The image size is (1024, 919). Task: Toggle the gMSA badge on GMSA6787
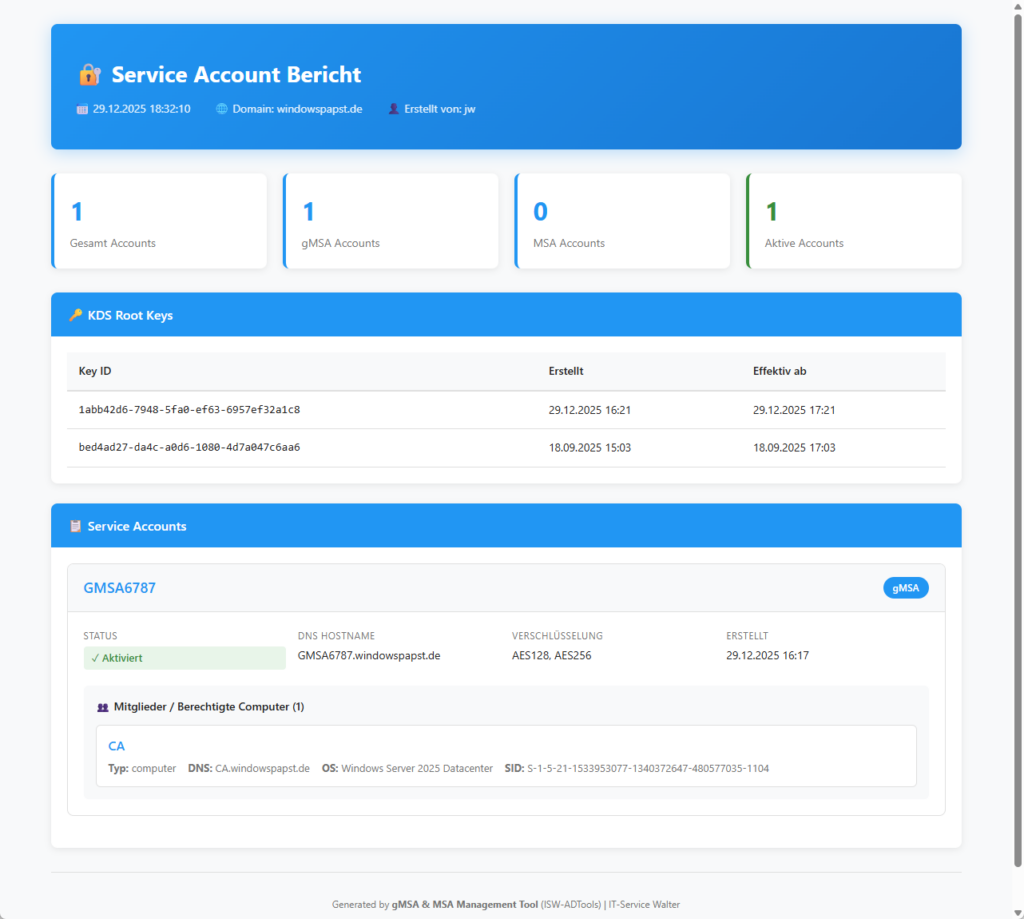point(905,588)
